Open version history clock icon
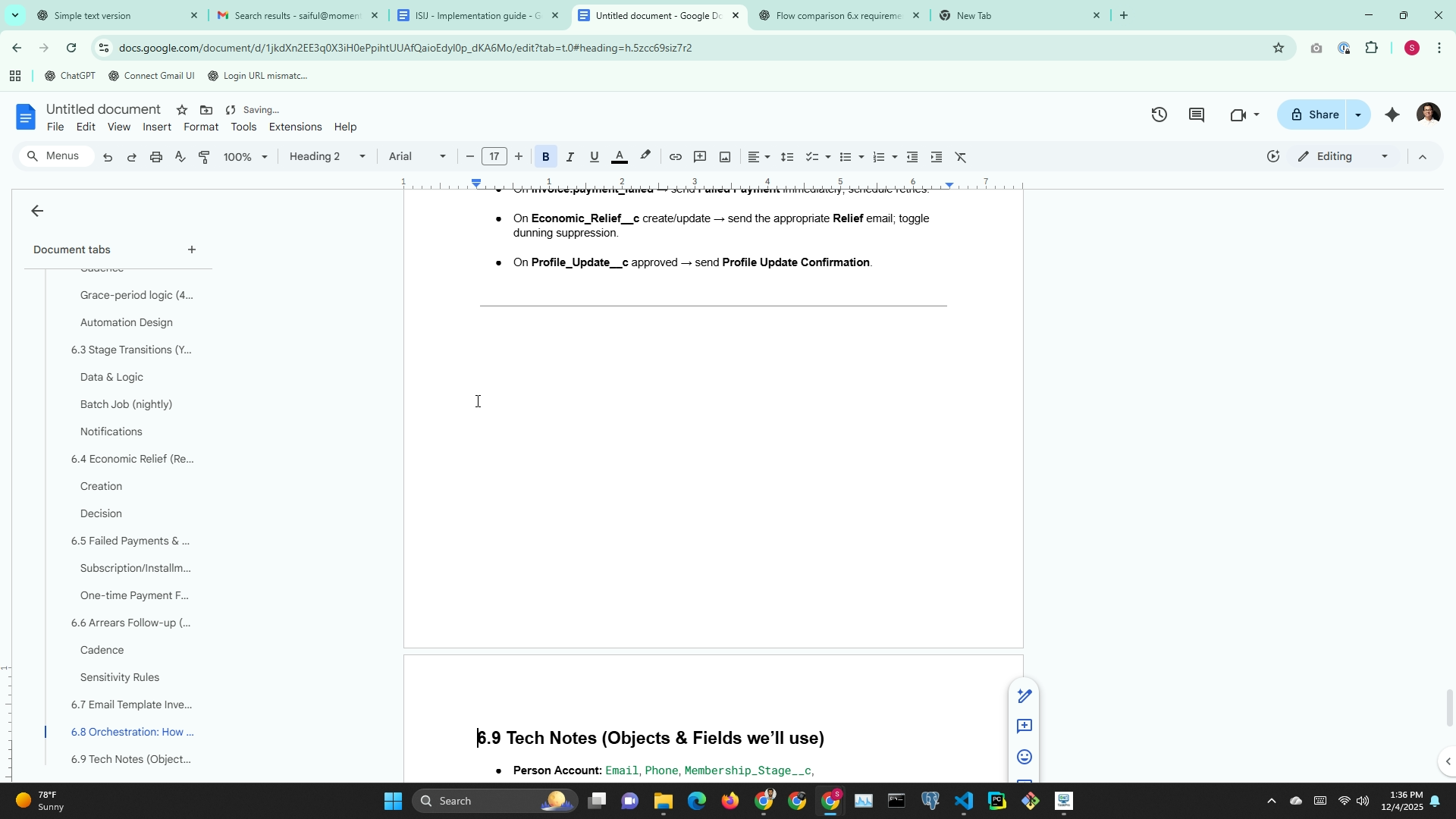 1159,115
